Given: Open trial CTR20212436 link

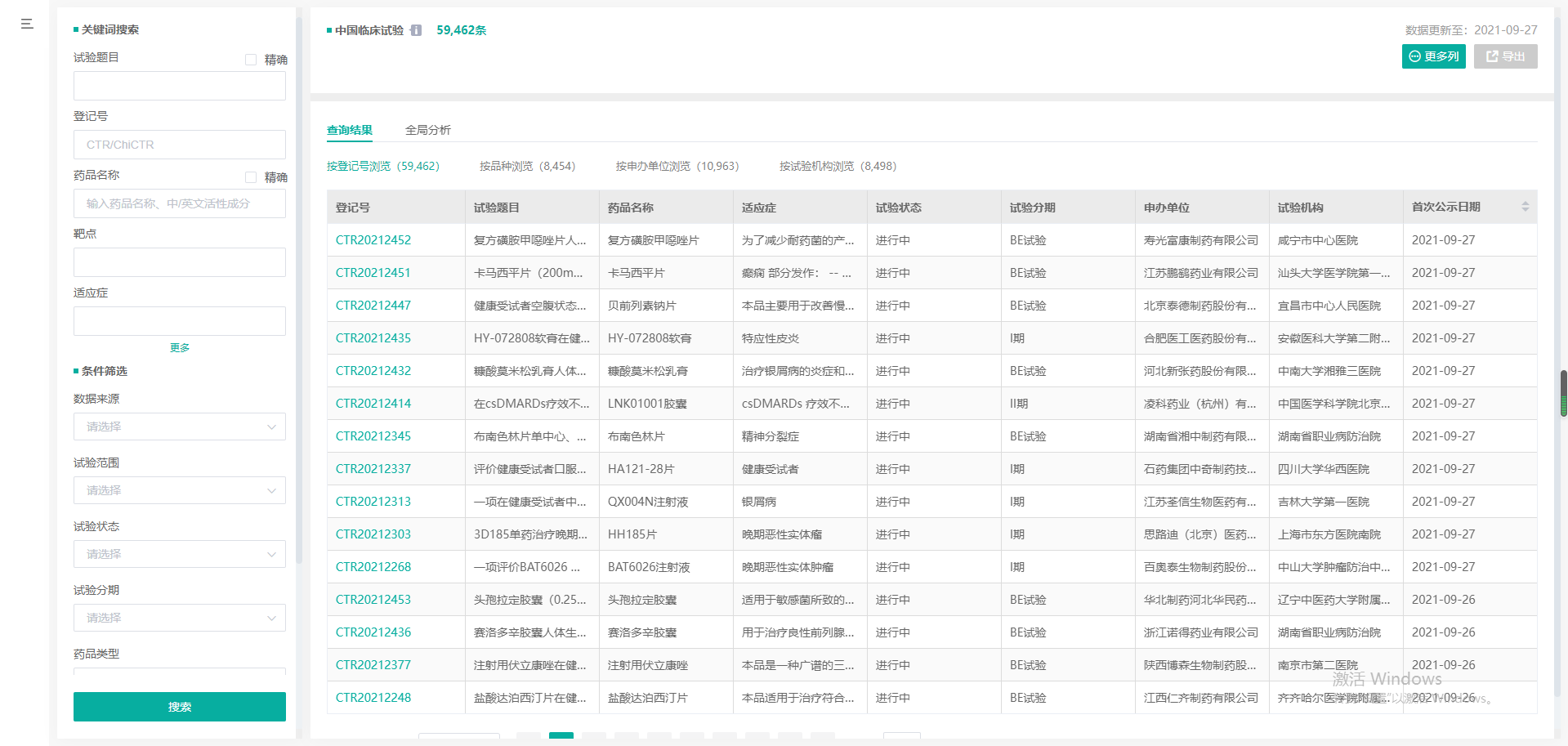Looking at the screenshot, I should coord(373,632).
